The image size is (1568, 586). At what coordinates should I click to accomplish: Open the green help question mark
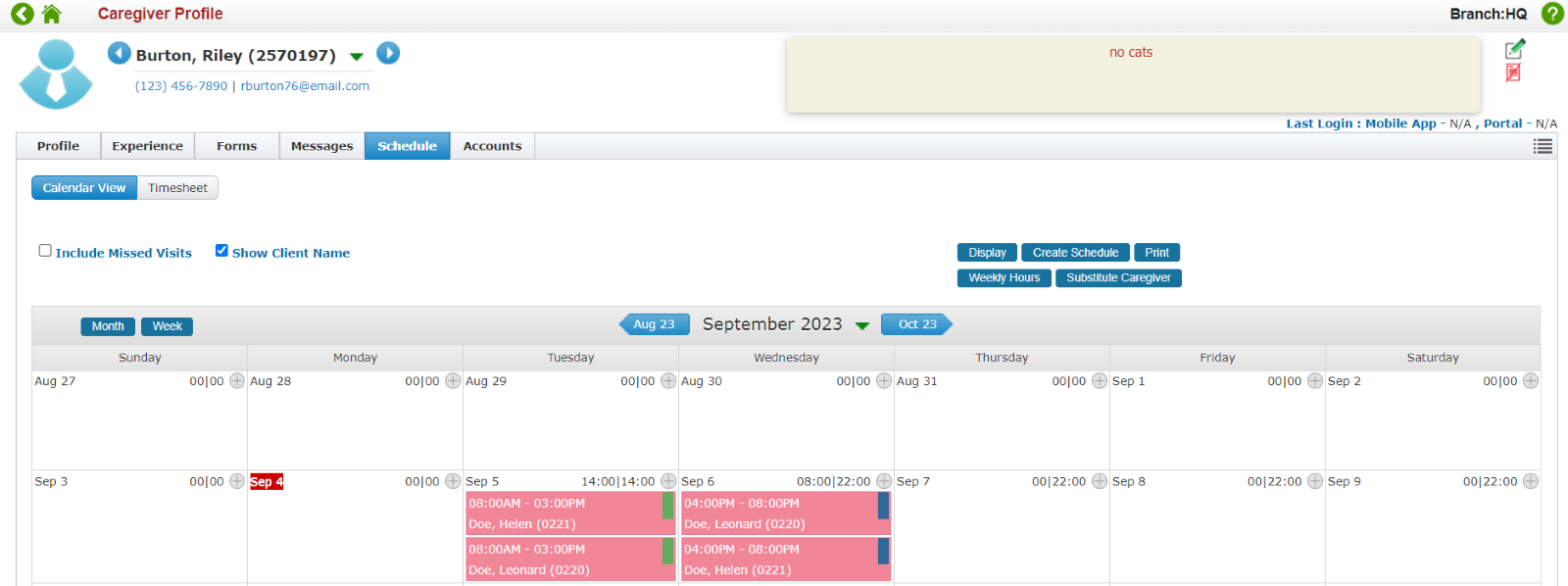click(x=1552, y=14)
